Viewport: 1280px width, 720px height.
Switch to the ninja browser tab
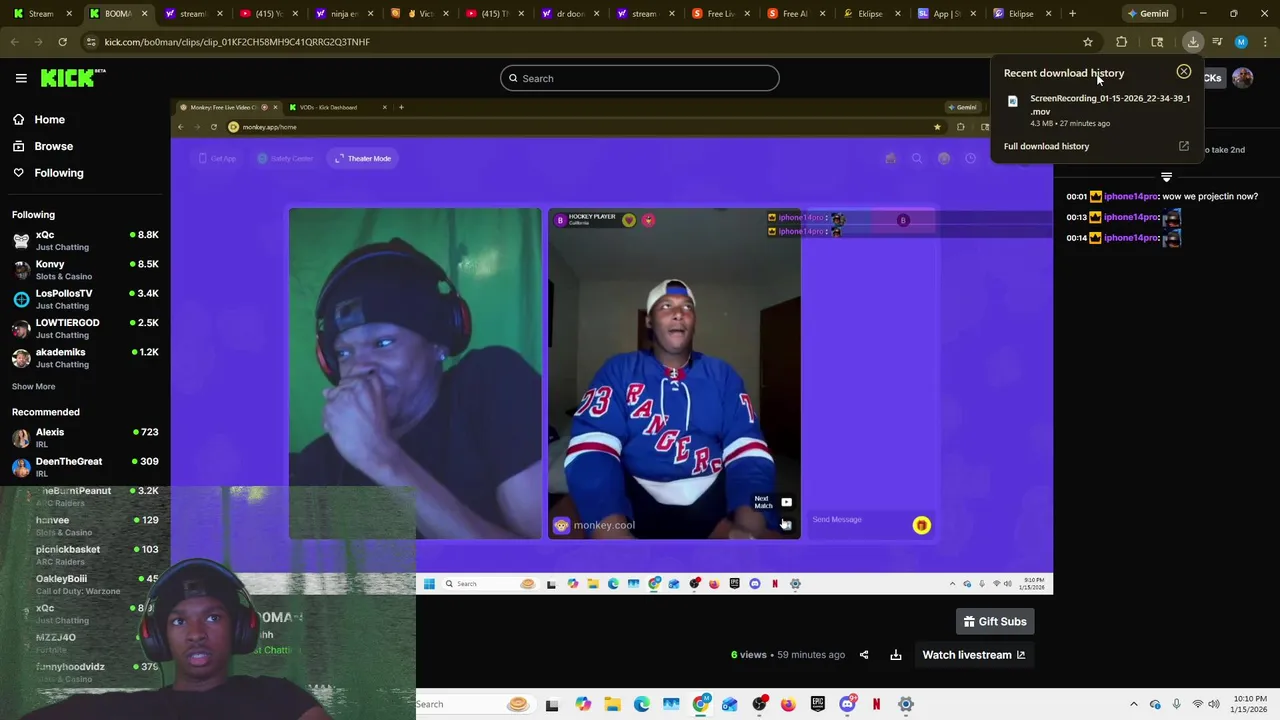coord(345,14)
